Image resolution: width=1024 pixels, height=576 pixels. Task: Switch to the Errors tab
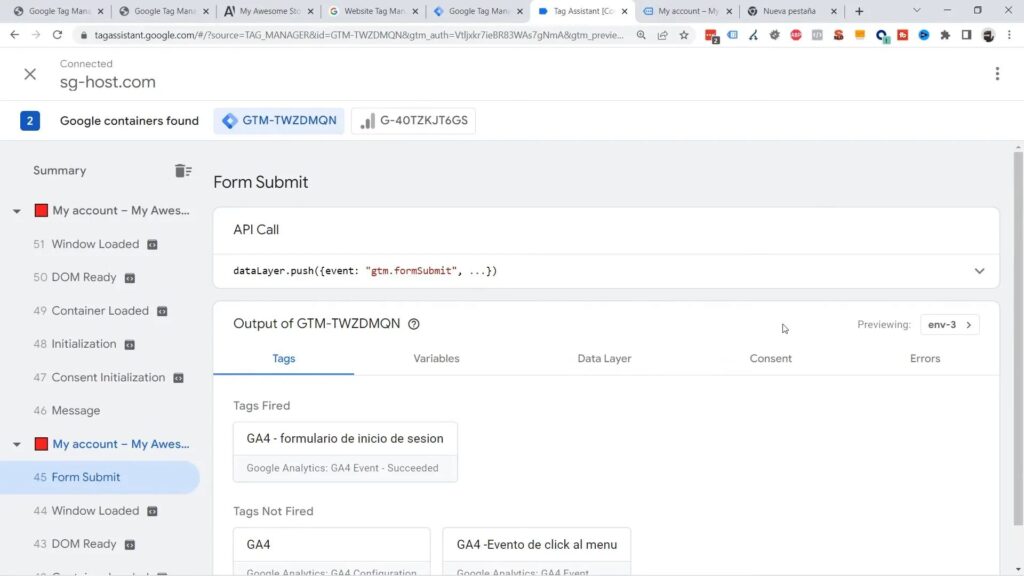[925, 359]
